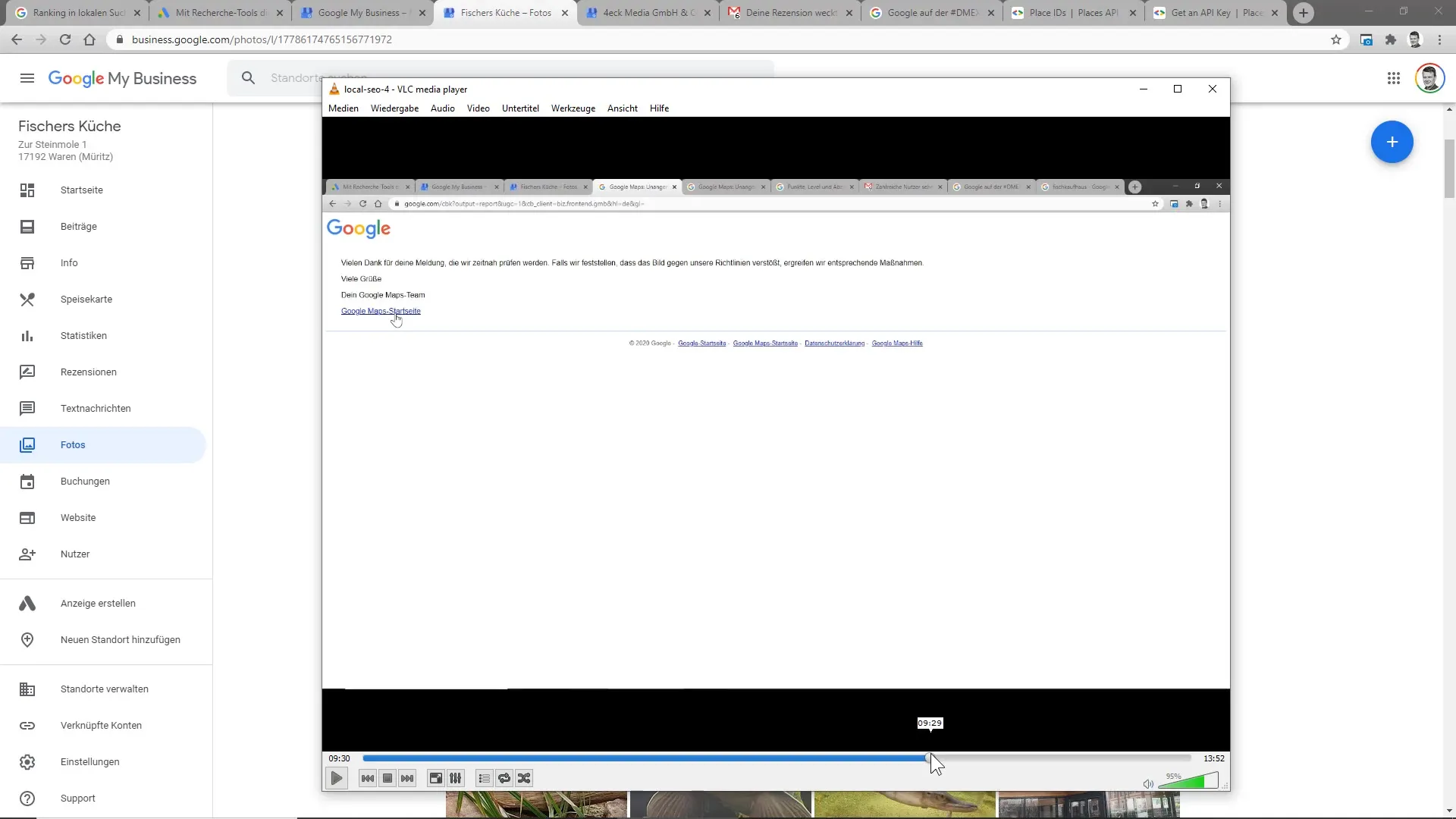Open VLC Medien menu
The image size is (1456, 819).
point(344,108)
